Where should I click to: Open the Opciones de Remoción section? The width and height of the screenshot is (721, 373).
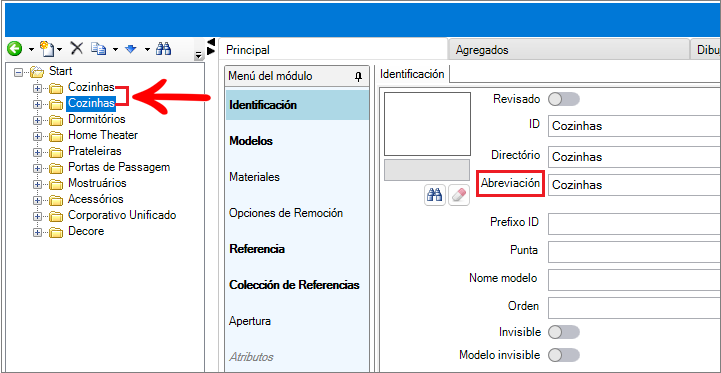click(286, 213)
